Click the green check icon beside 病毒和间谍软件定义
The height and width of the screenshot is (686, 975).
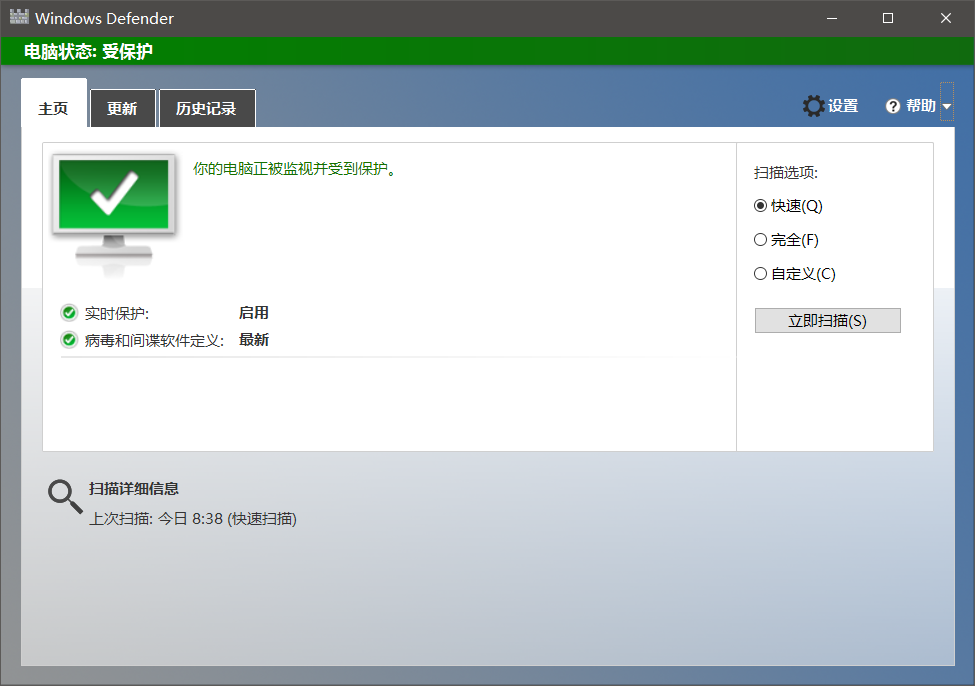click(69, 340)
